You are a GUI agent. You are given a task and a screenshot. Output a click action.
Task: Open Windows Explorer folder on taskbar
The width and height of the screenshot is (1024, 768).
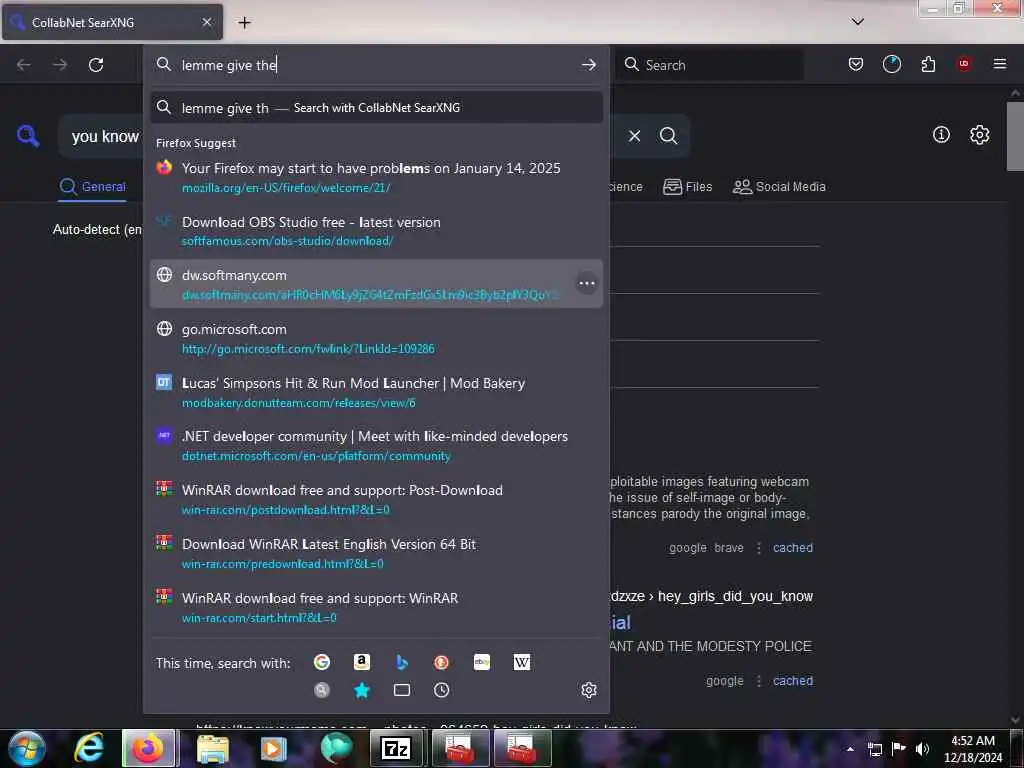213,748
